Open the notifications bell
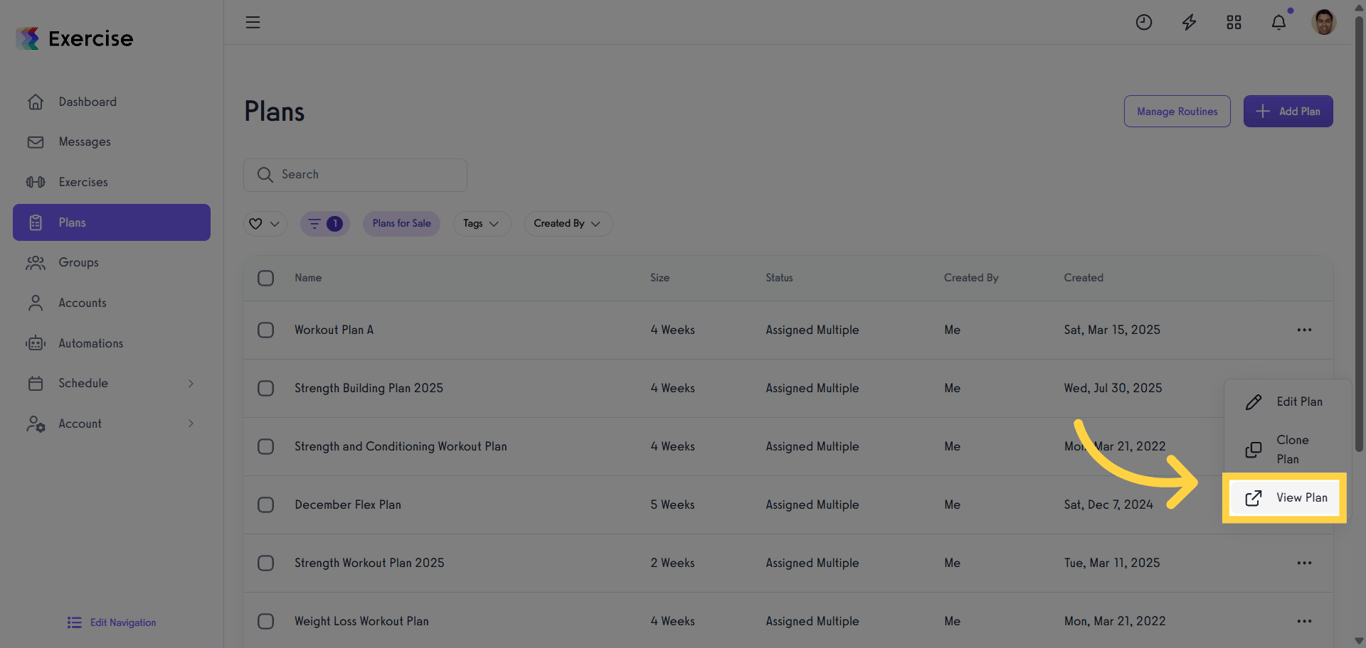This screenshot has height=648, width=1366. click(1279, 22)
